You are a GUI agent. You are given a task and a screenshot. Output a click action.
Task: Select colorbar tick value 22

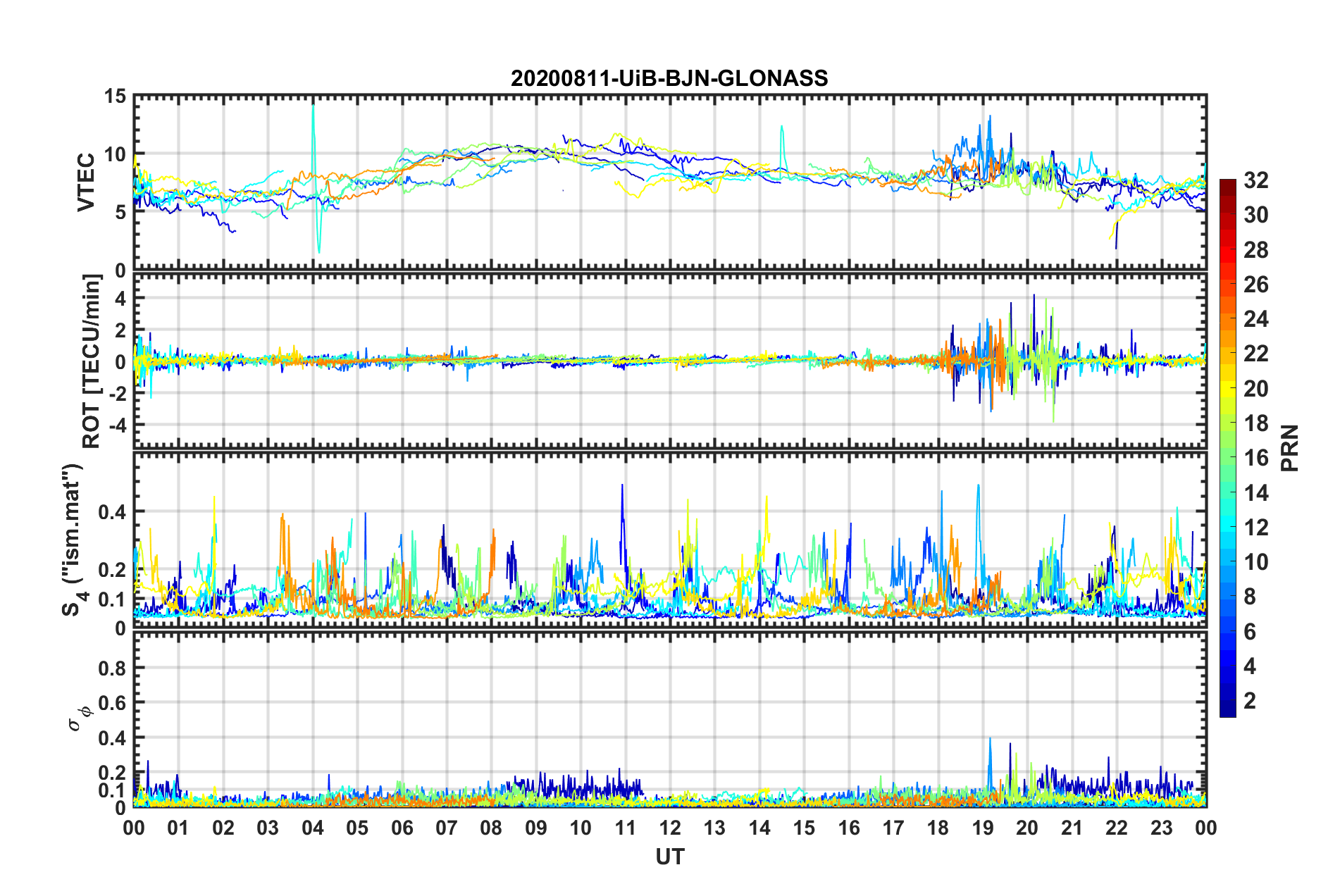1255,354
